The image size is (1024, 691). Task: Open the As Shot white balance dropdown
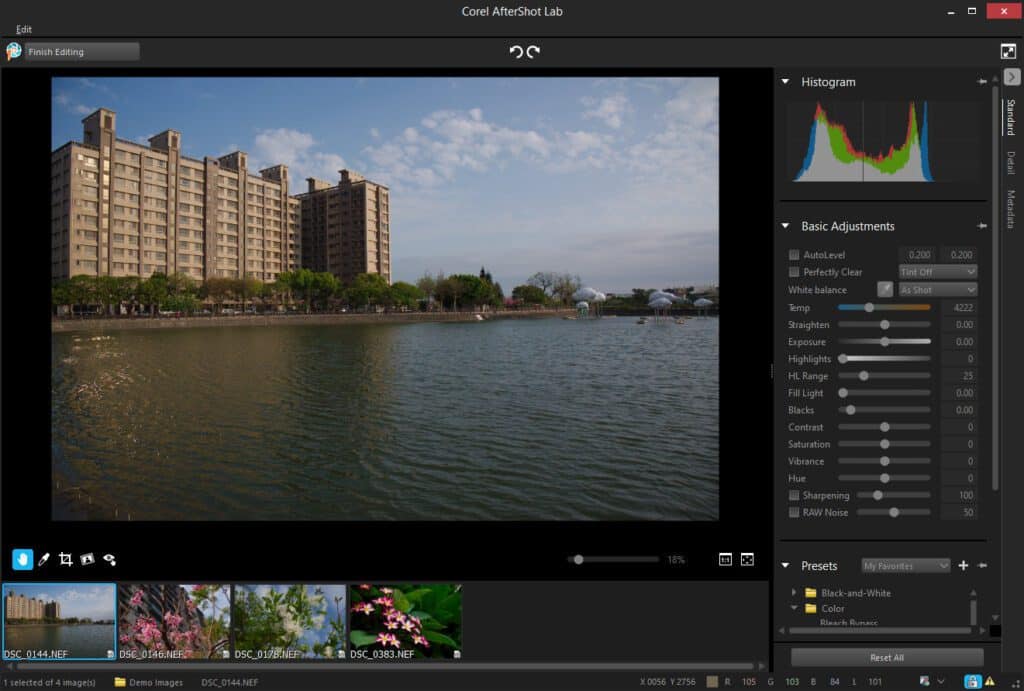point(937,290)
